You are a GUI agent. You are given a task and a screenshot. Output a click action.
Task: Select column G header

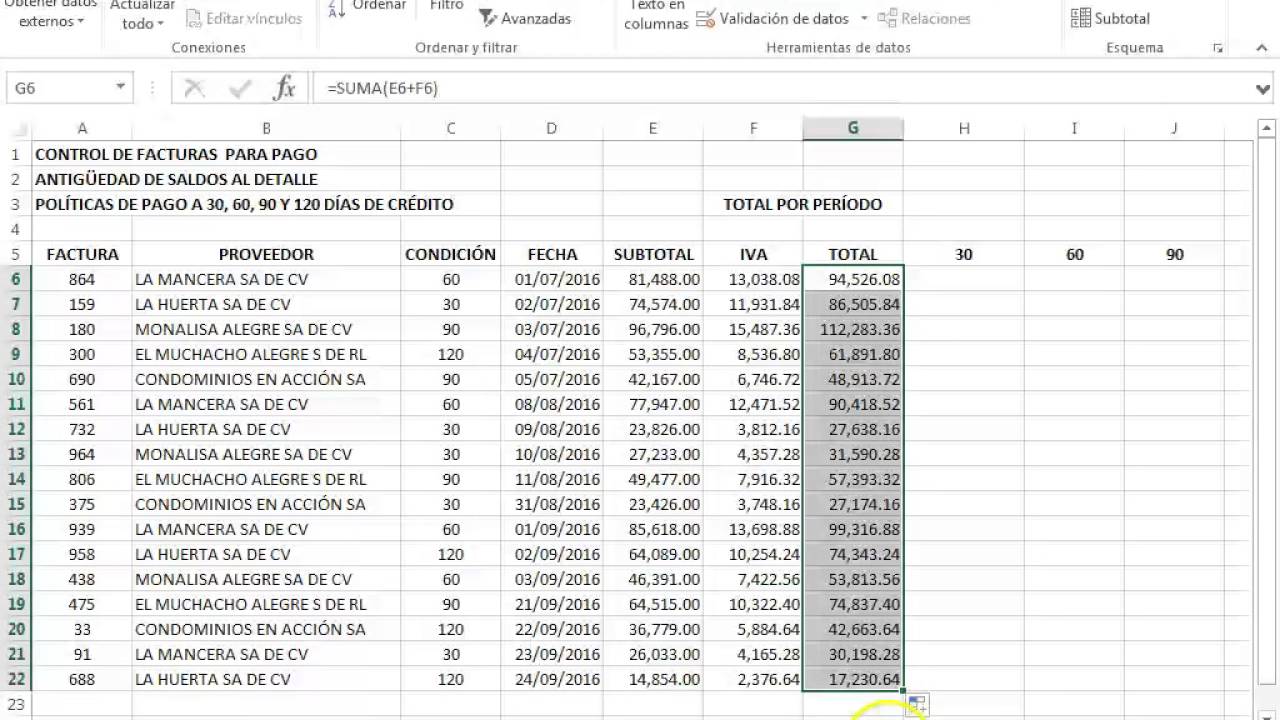tap(853, 128)
